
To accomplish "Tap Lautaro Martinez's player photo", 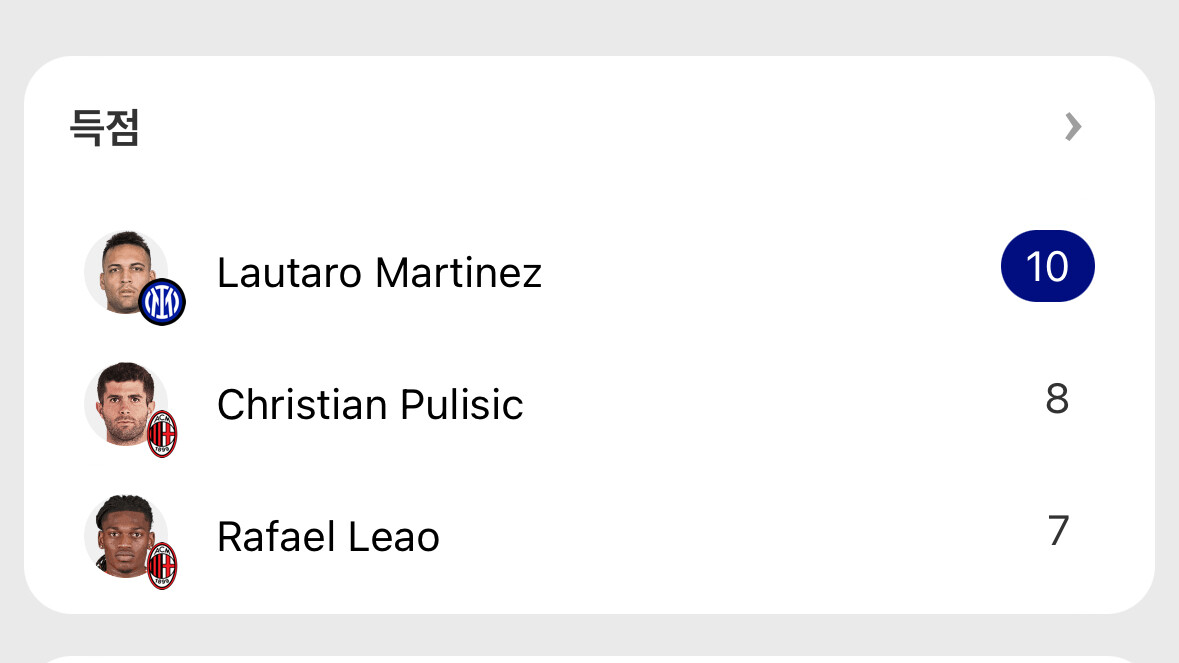I will (122, 269).
